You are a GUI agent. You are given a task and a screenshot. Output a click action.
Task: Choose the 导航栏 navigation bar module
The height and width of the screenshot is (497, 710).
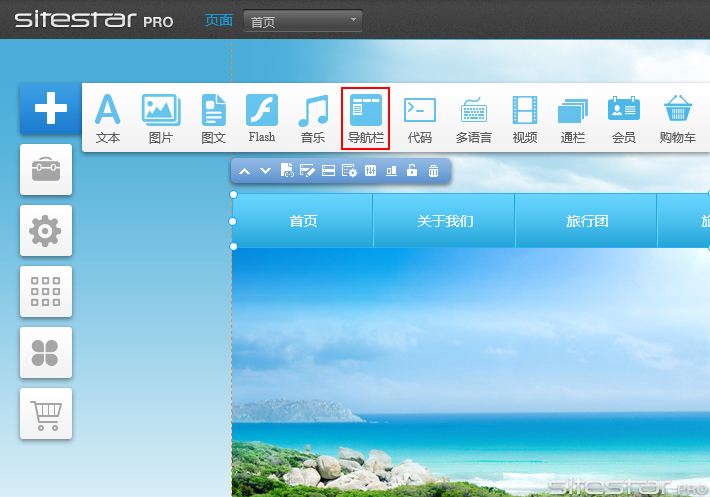pos(365,118)
